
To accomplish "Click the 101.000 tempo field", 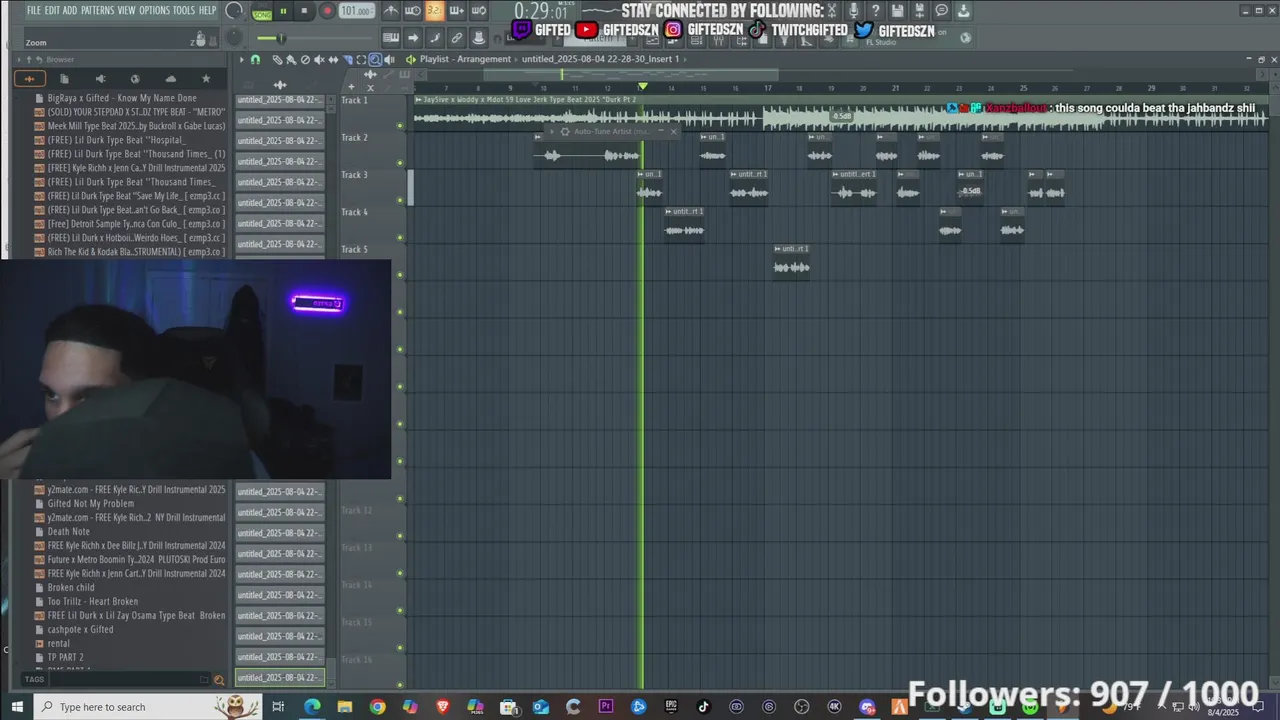I will pyautogui.click(x=356, y=11).
